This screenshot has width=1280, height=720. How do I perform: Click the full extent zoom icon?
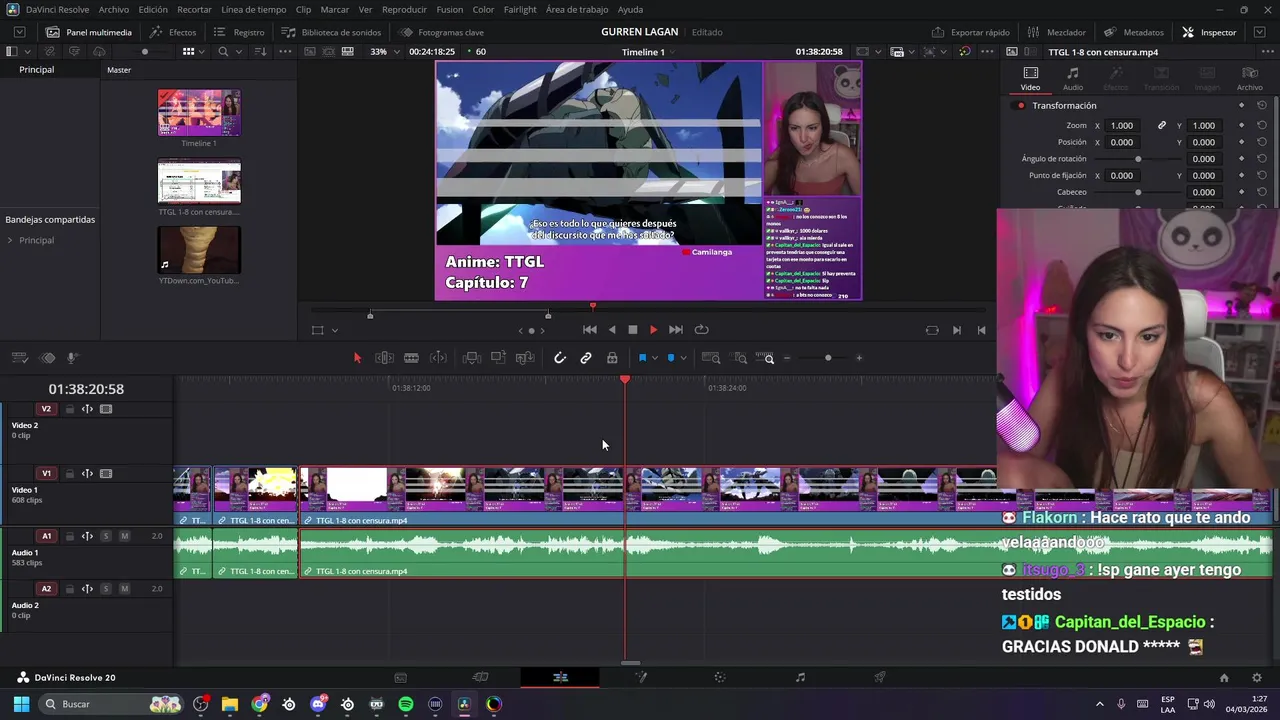[x=711, y=358]
